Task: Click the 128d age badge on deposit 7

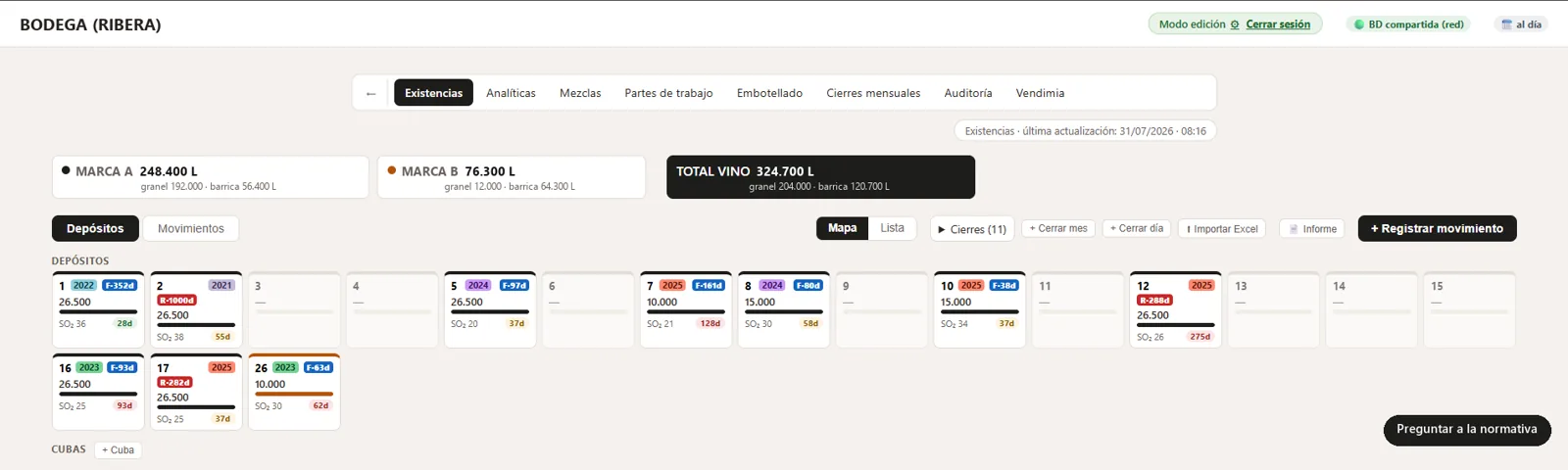Action: (710, 323)
